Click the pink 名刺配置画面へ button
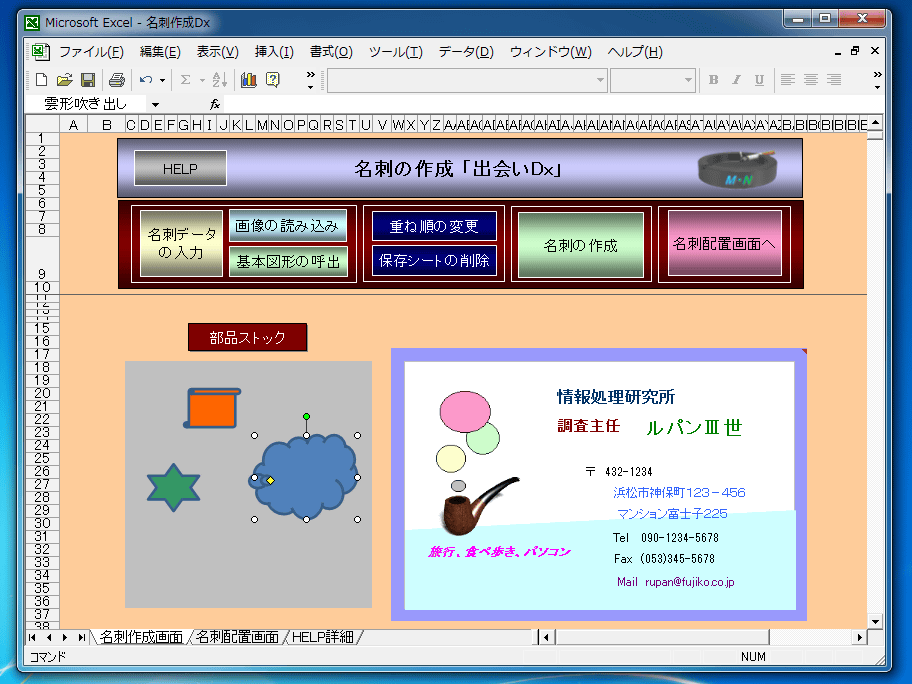Screen dimensions: 912x684 [x=724, y=243]
